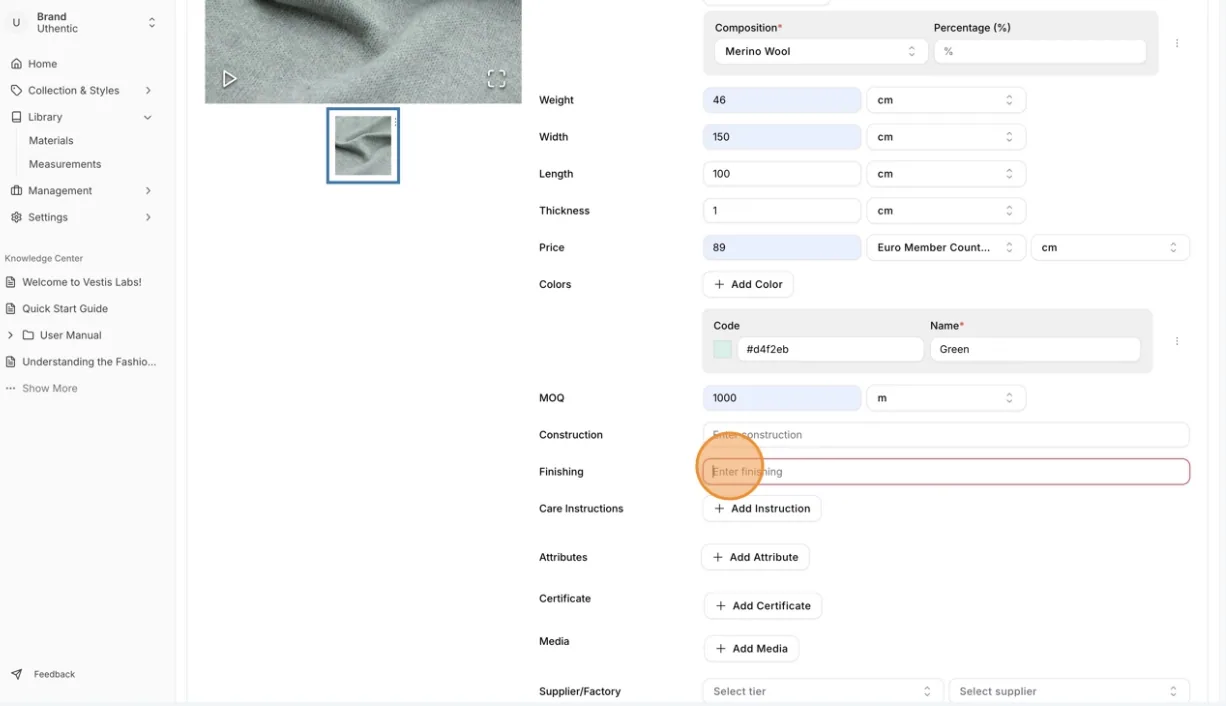
Task: Click Show More in Knowledge Center
Action: 49,388
